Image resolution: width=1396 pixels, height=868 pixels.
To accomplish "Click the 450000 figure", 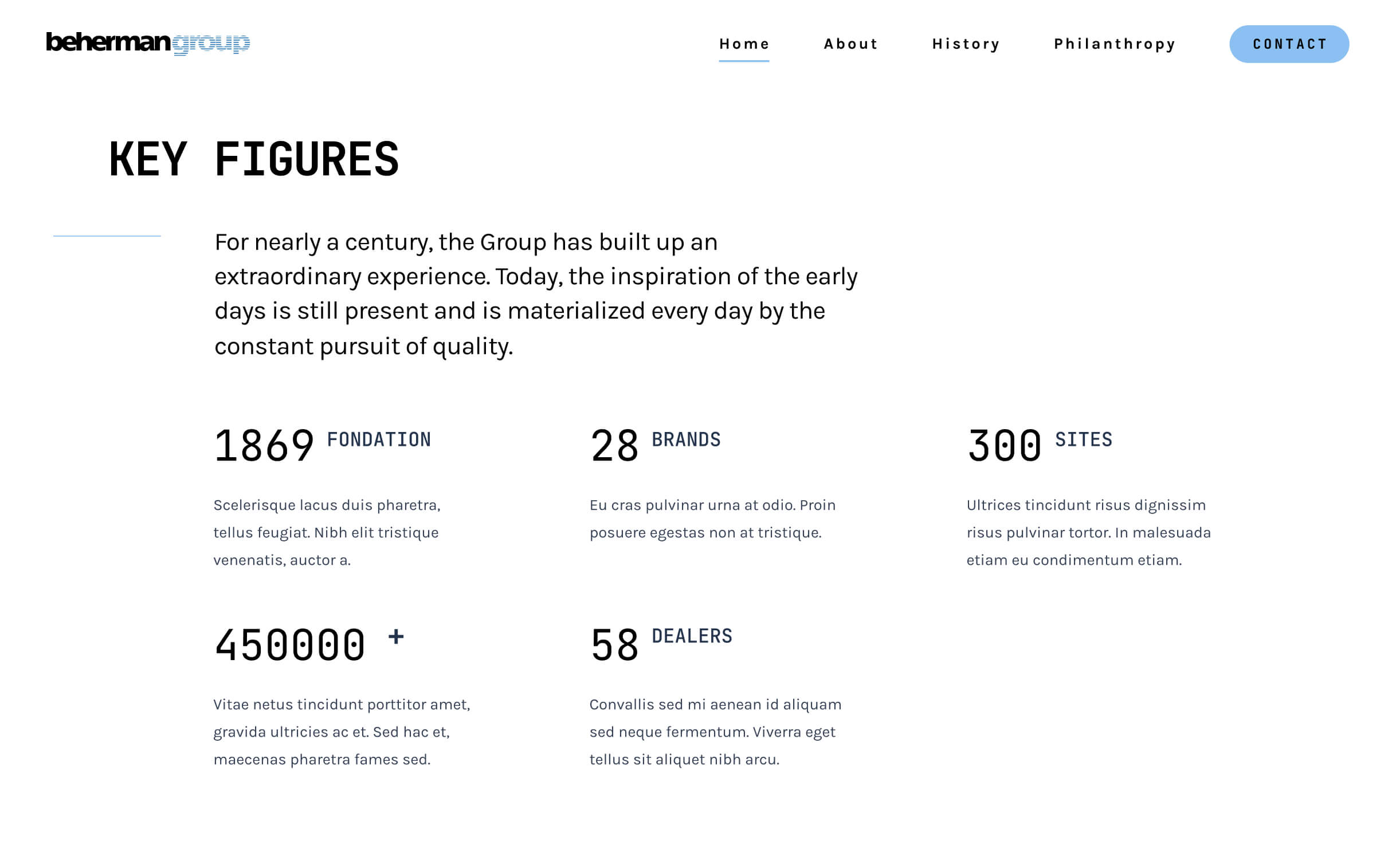I will [x=290, y=645].
